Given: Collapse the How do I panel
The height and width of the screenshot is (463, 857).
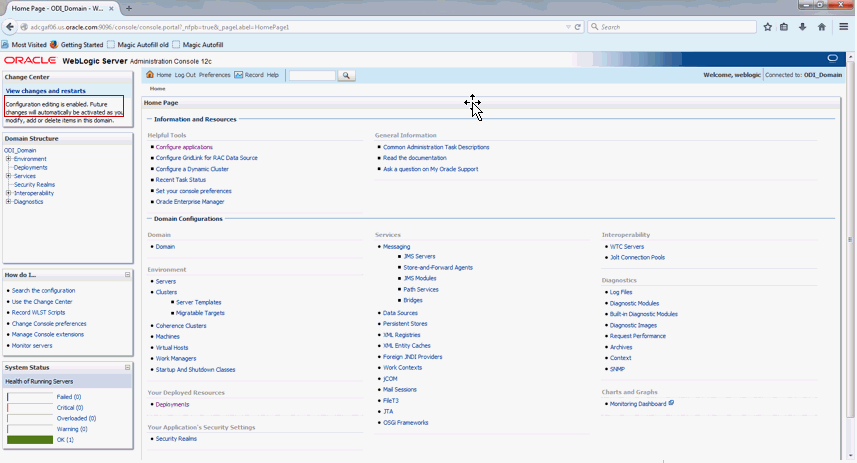Looking at the screenshot, I should point(127,275).
